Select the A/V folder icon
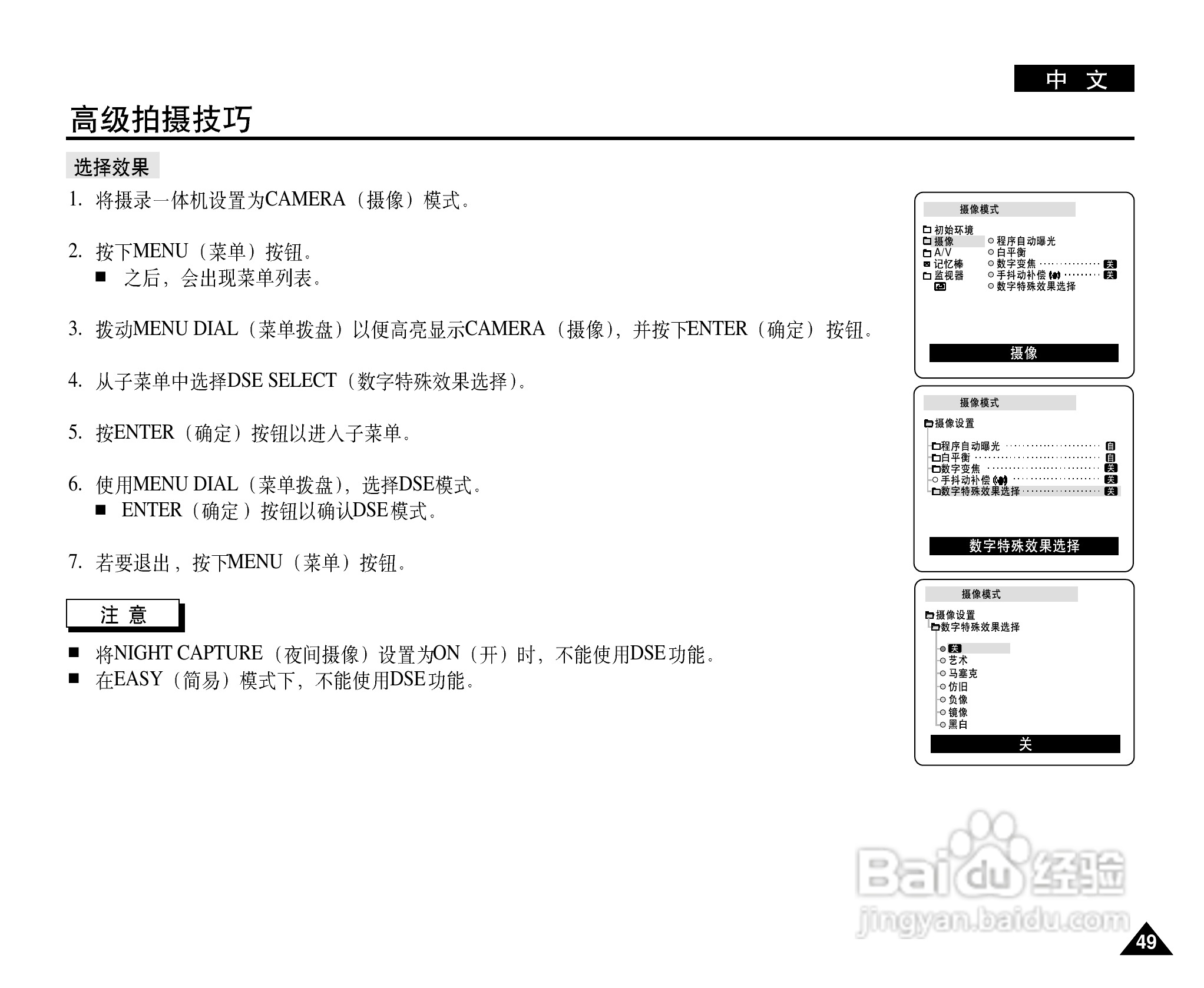The image size is (1204, 988). pos(927,253)
